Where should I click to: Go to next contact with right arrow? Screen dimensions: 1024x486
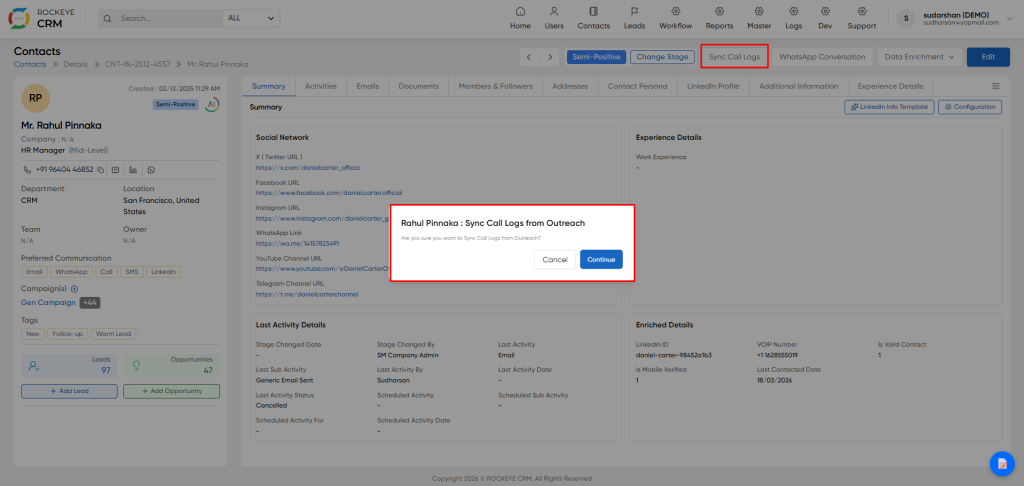550,57
